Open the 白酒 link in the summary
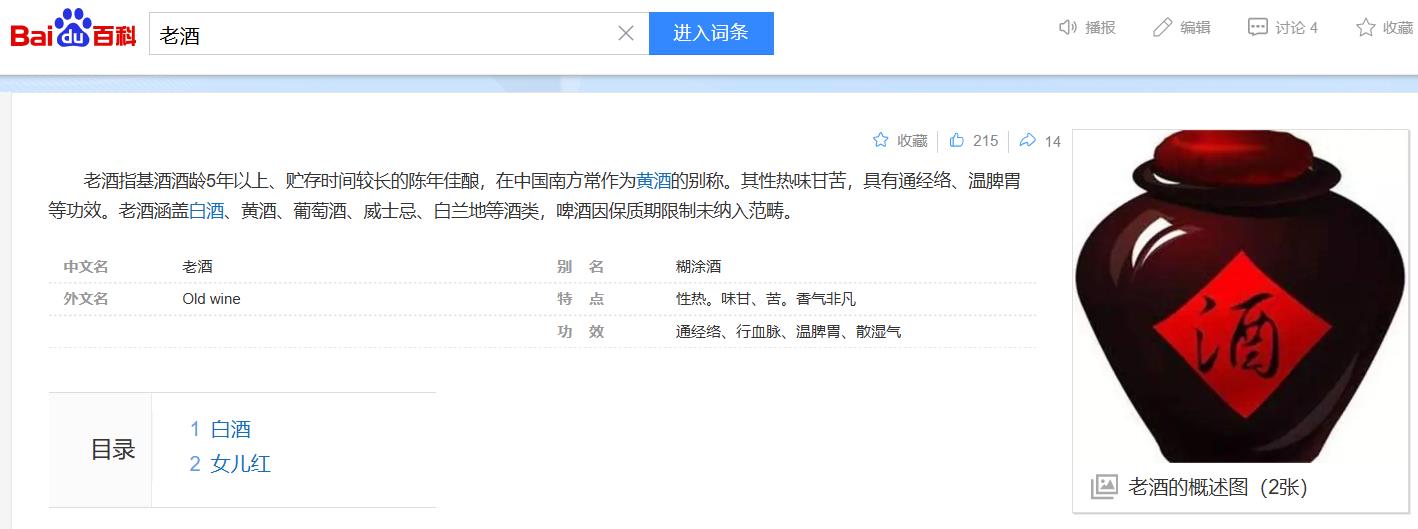1418x529 pixels. click(206, 211)
